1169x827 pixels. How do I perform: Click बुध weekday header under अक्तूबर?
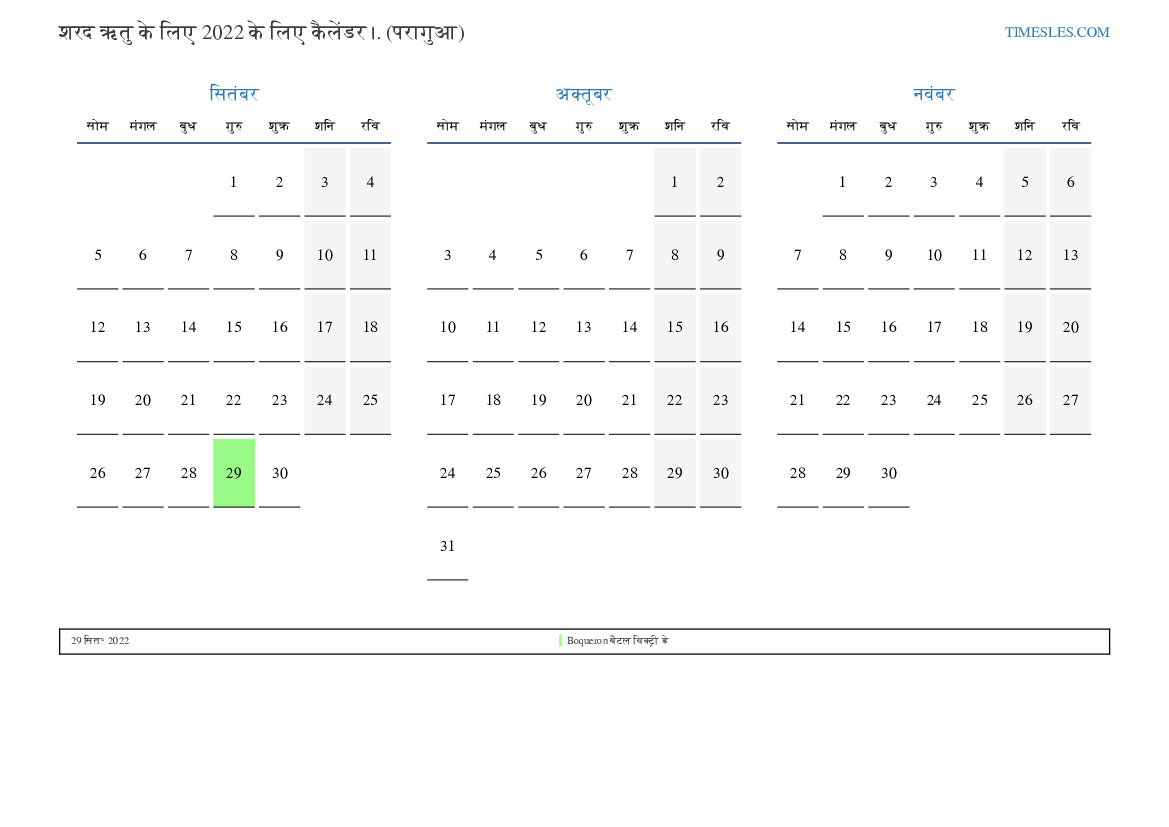(x=538, y=127)
